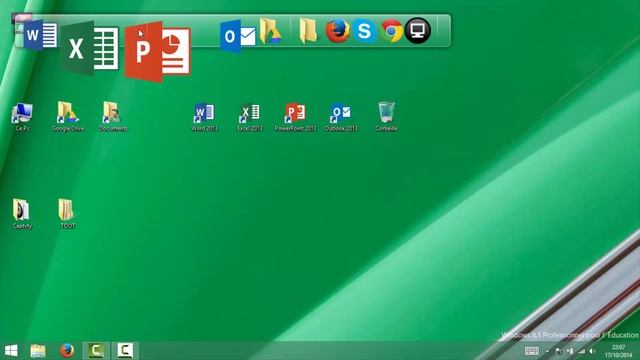This screenshot has width=640, height=360.
Task: Select the PowerPoint 2013 desktop shortcut
Action: pyautogui.click(x=295, y=118)
